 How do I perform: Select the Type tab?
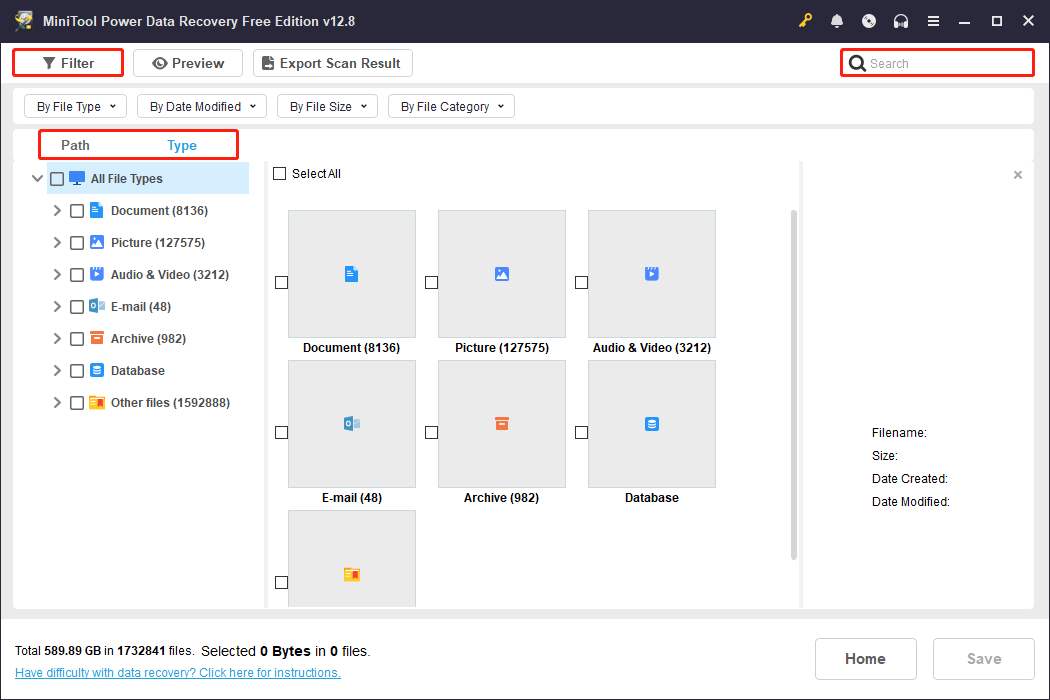pos(181,145)
